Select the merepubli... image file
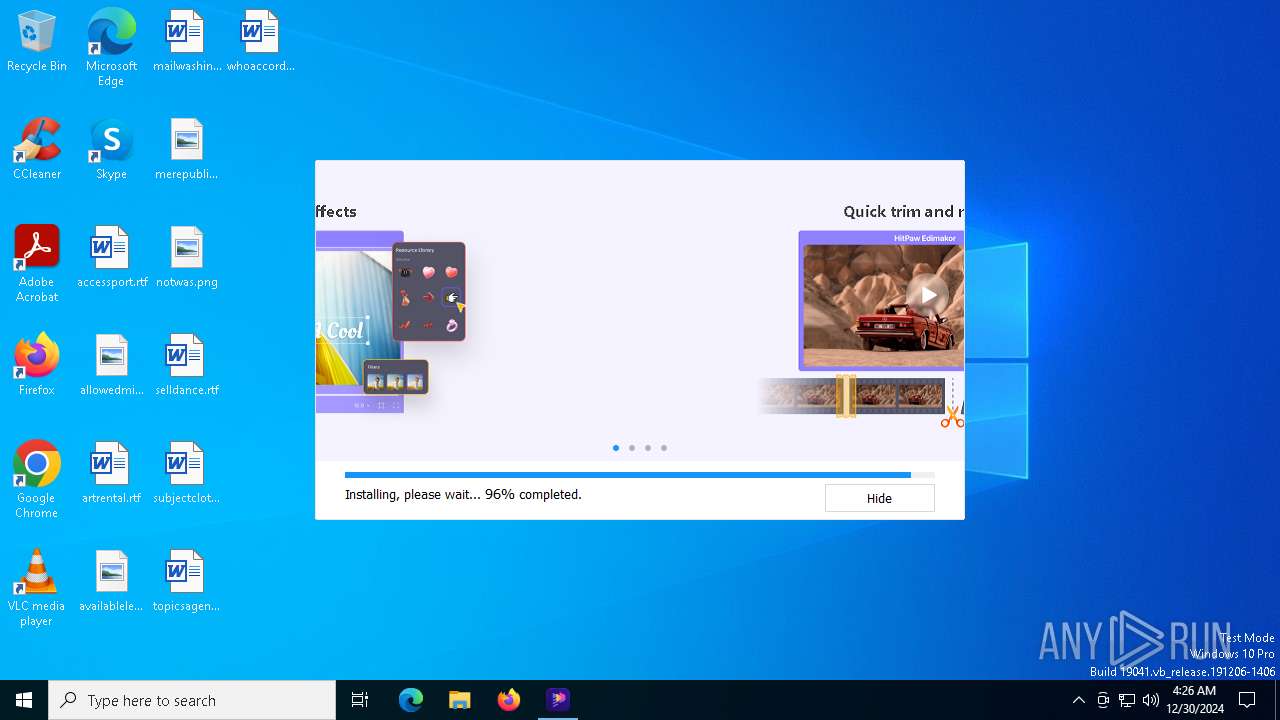 point(186,150)
